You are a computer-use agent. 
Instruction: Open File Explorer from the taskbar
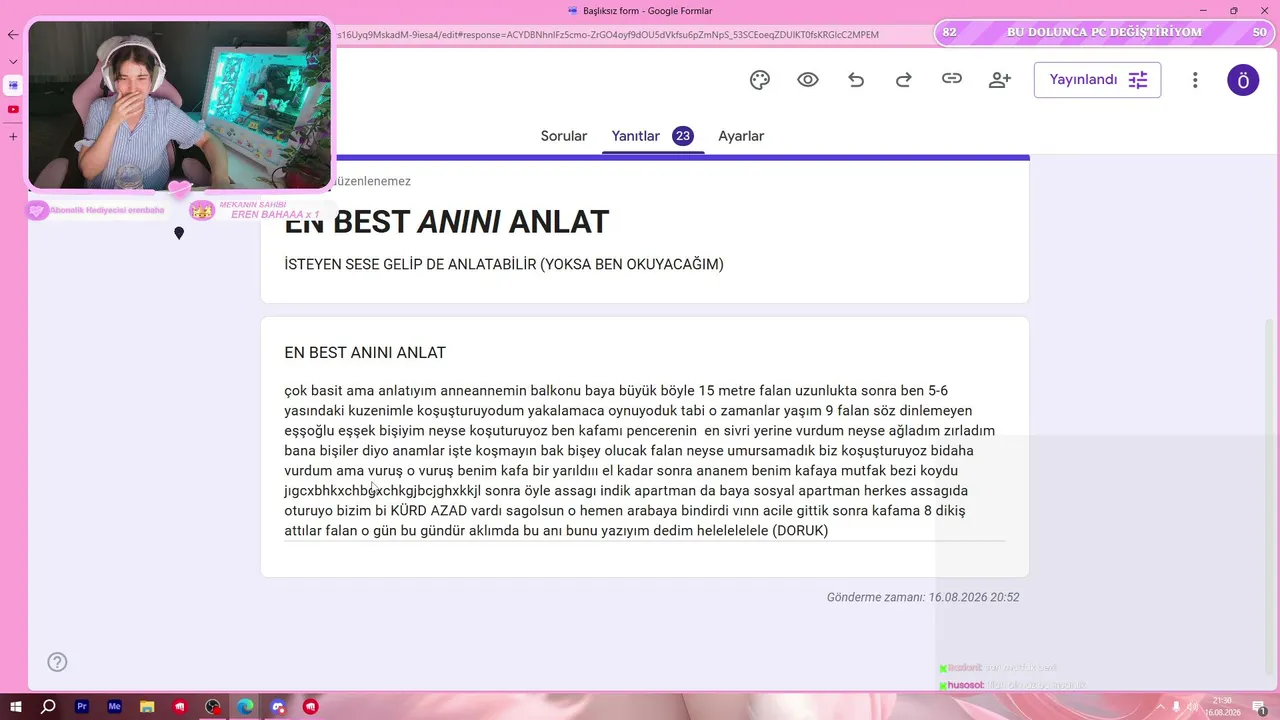pos(147,707)
